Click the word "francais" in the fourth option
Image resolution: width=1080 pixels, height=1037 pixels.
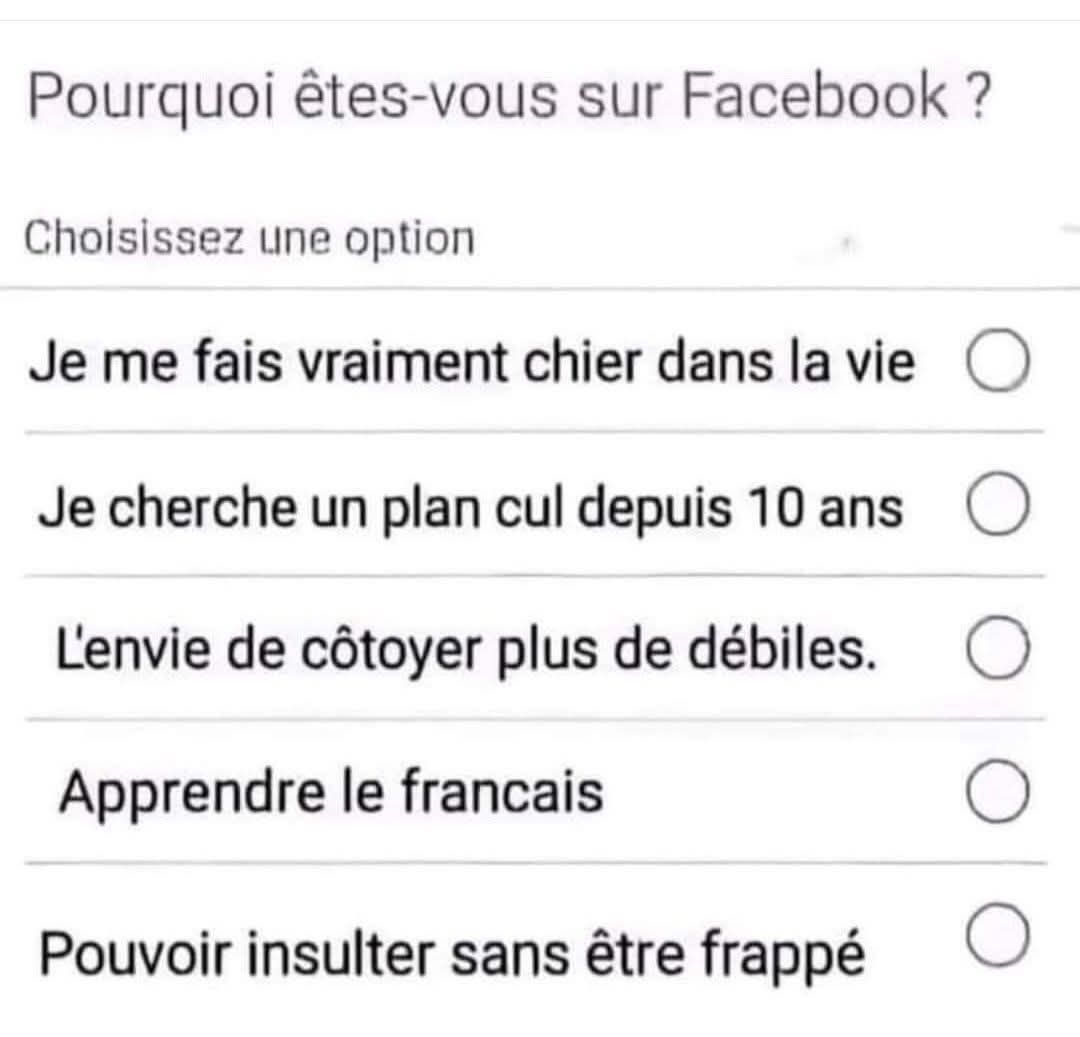click(503, 794)
